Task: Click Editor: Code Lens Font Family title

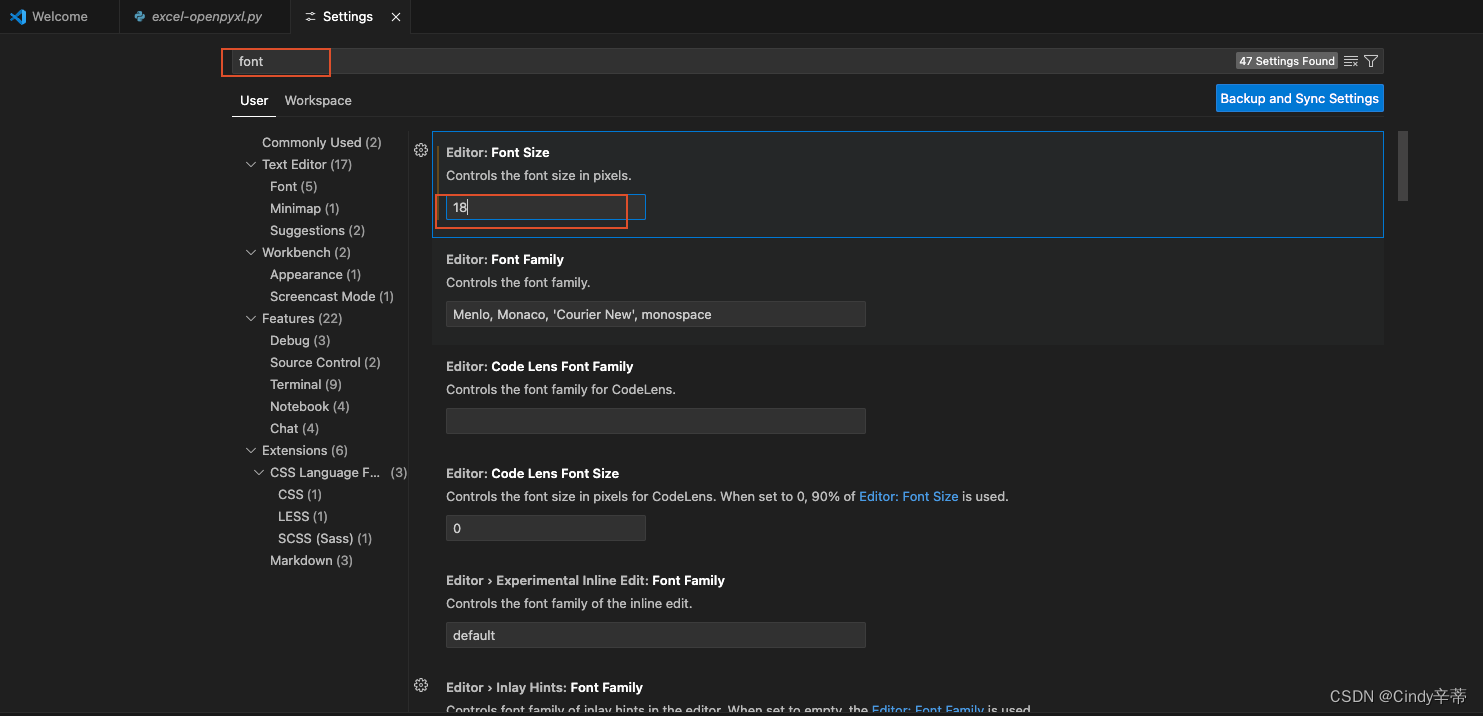Action: pyautogui.click(x=540, y=366)
